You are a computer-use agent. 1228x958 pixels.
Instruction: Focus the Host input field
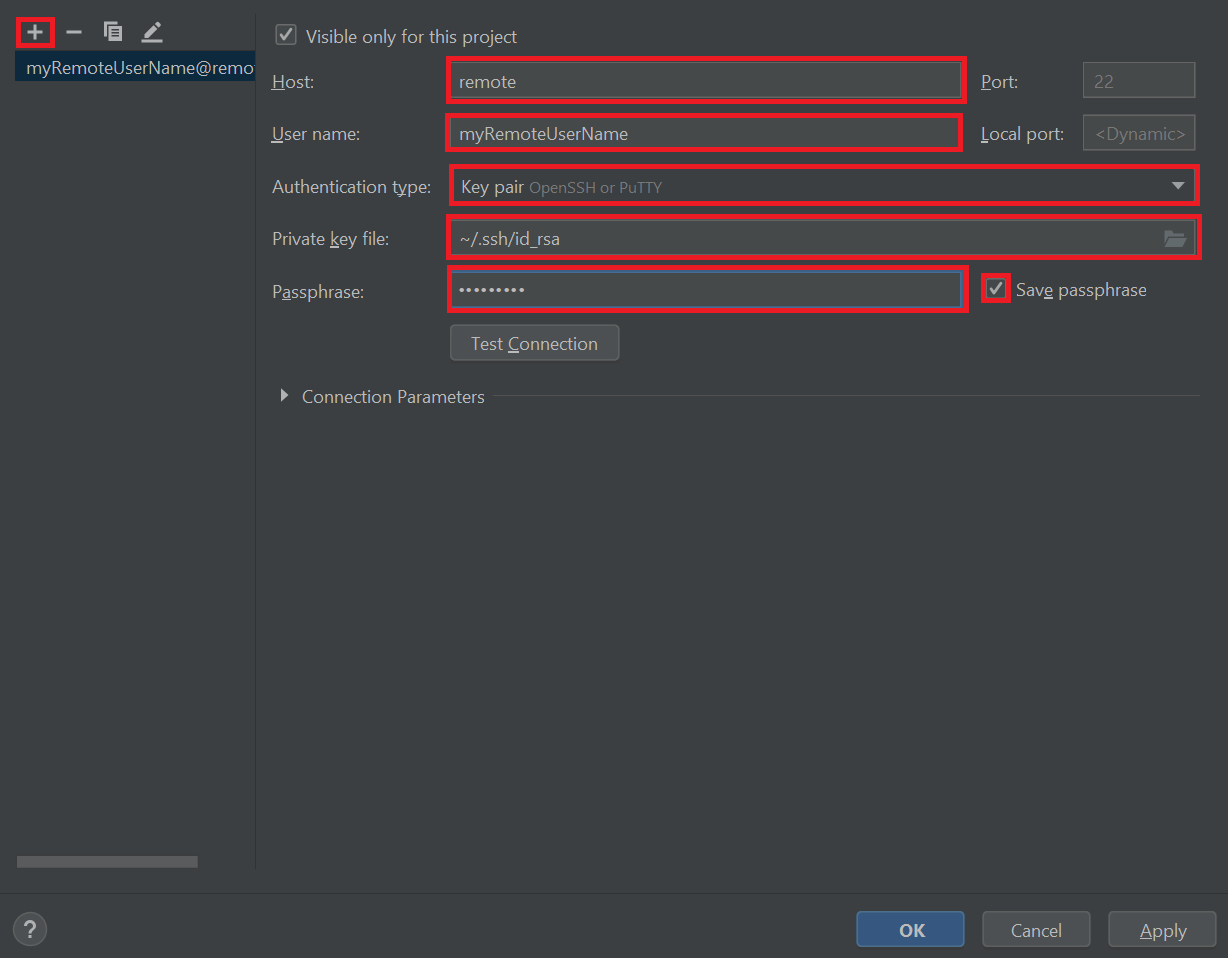tap(706, 81)
